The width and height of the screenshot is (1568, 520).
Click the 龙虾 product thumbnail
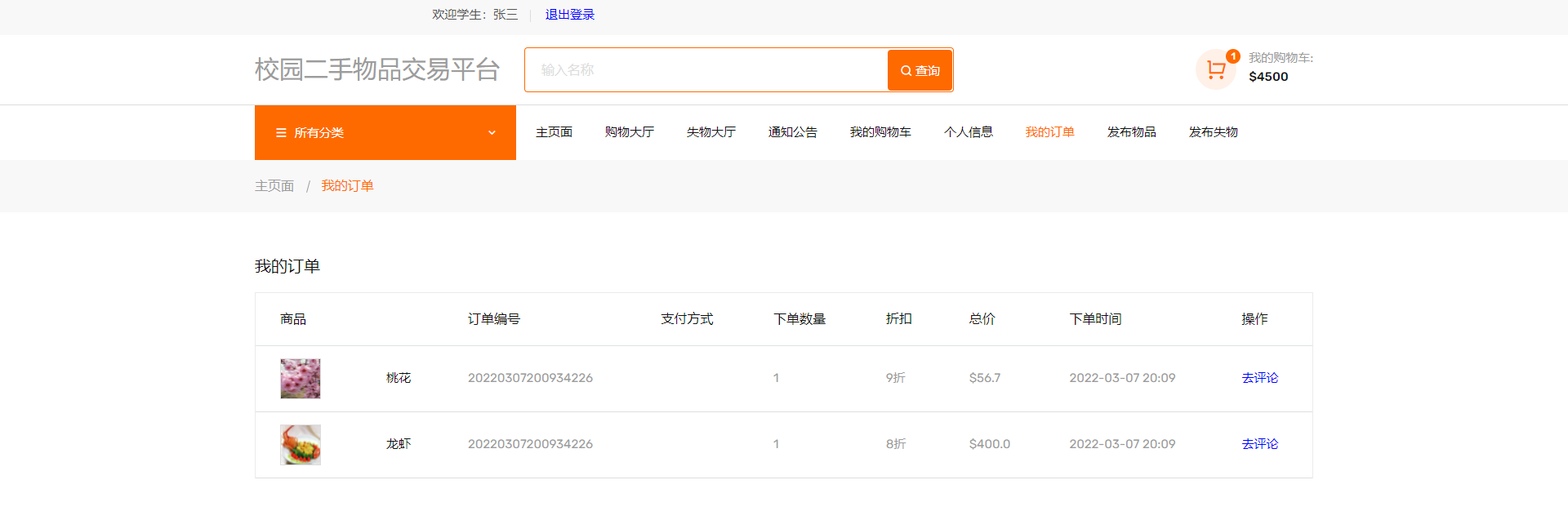click(x=301, y=445)
